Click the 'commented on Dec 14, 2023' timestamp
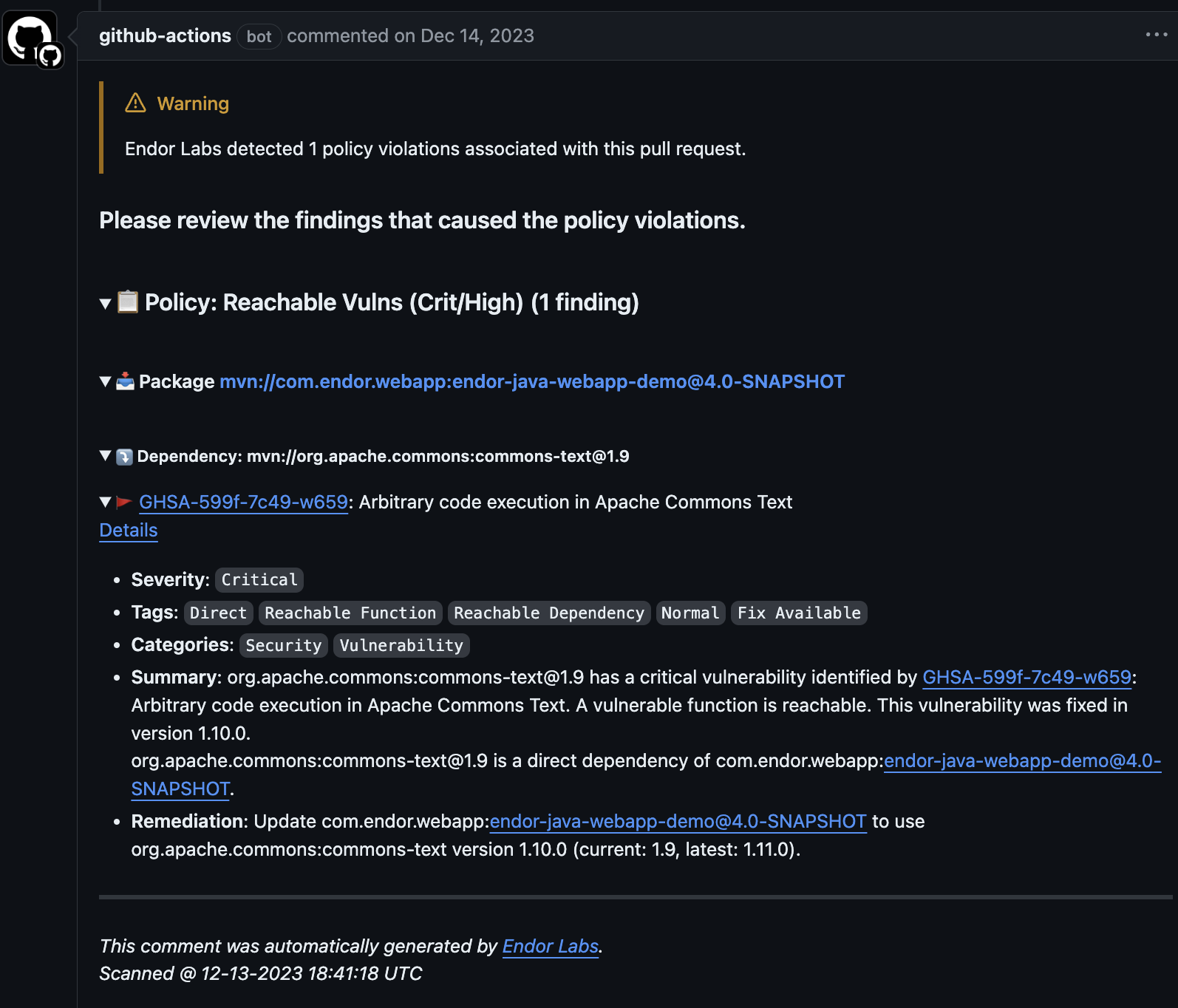This screenshot has width=1178, height=1008. pos(410,35)
